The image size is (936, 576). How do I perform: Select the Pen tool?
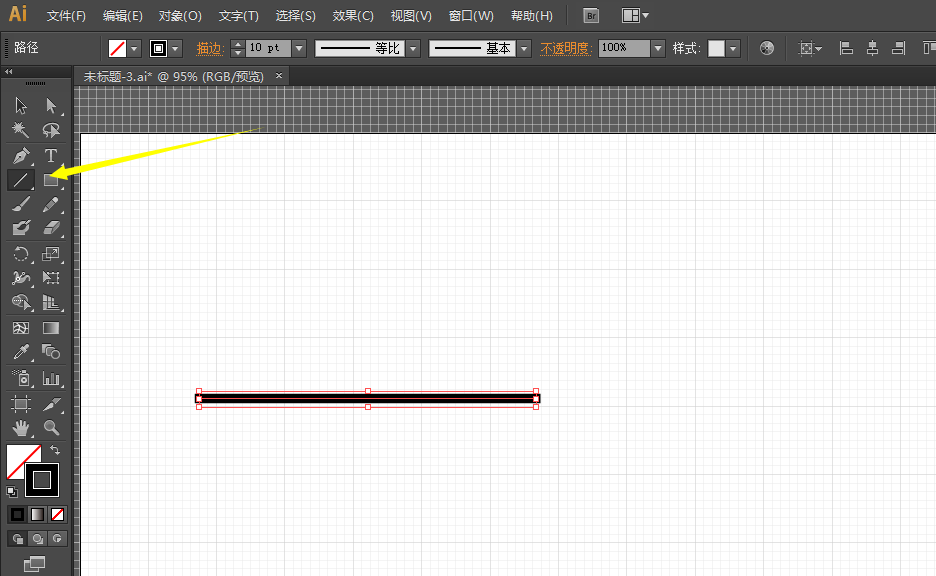(21, 156)
